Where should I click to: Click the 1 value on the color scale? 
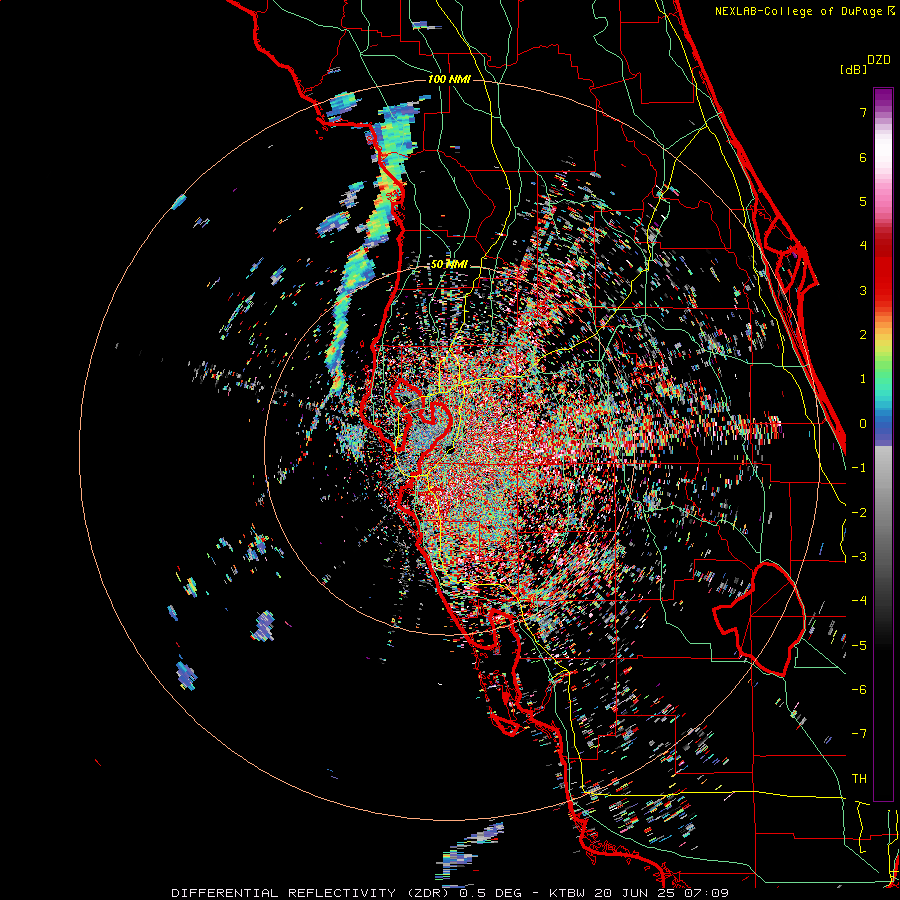point(863,379)
